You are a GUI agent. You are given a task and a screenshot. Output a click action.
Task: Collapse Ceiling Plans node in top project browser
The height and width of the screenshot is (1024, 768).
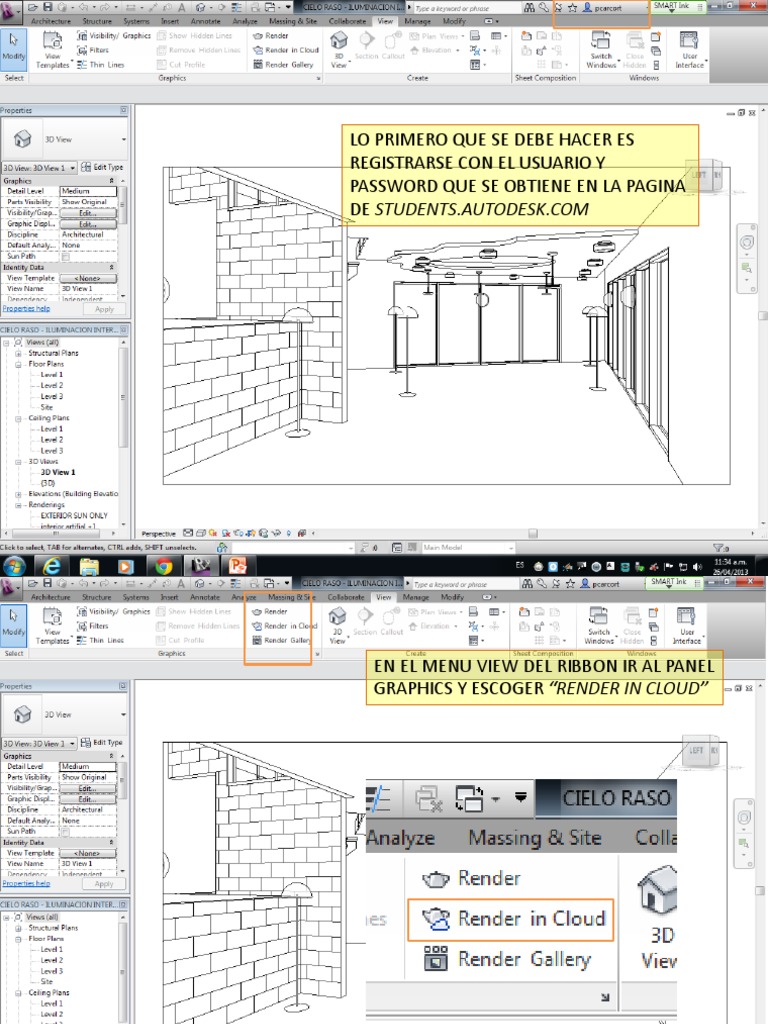pos(18,419)
